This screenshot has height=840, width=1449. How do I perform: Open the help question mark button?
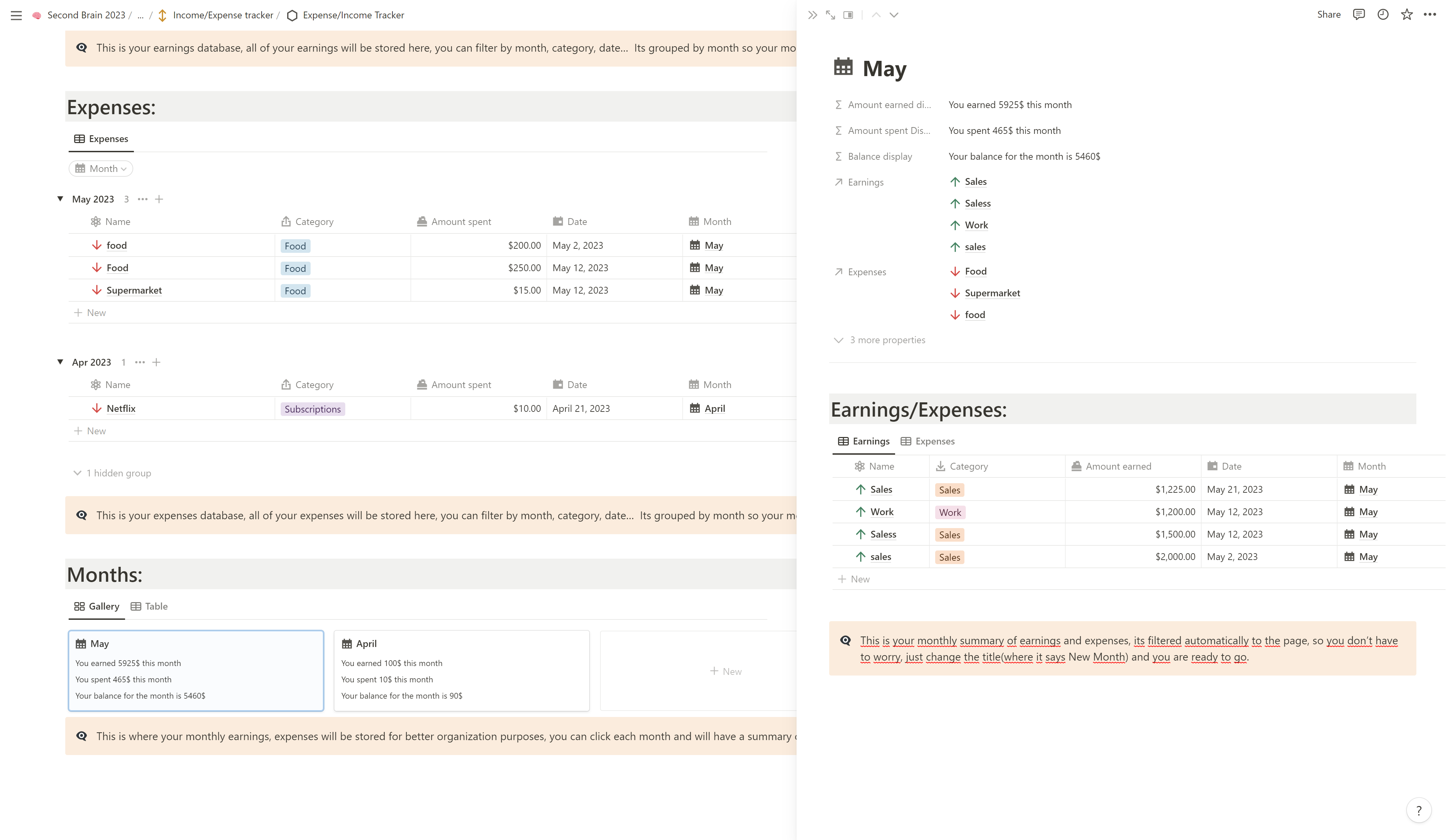[1418, 811]
